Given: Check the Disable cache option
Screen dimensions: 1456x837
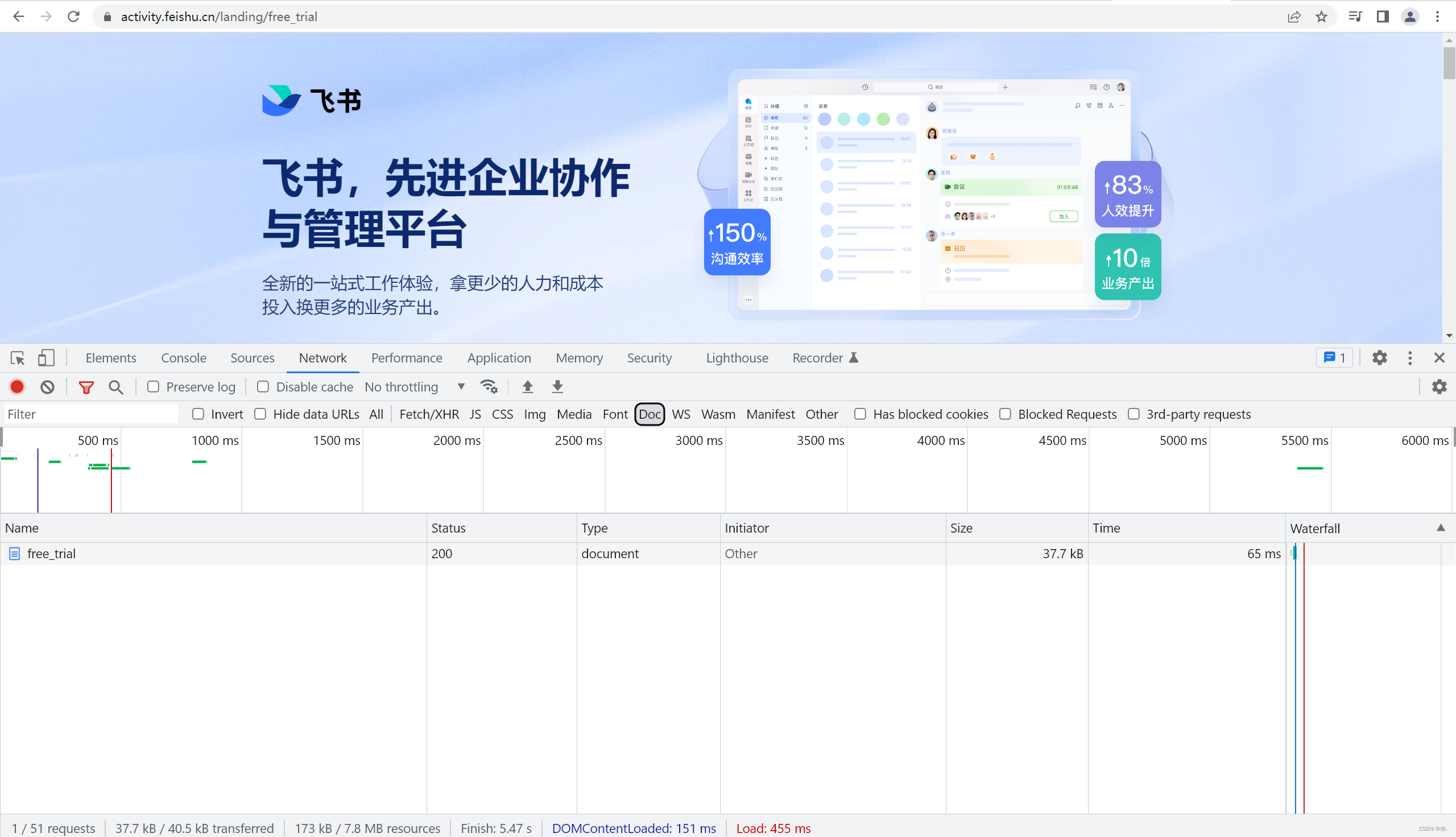Looking at the screenshot, I should 263,387.
